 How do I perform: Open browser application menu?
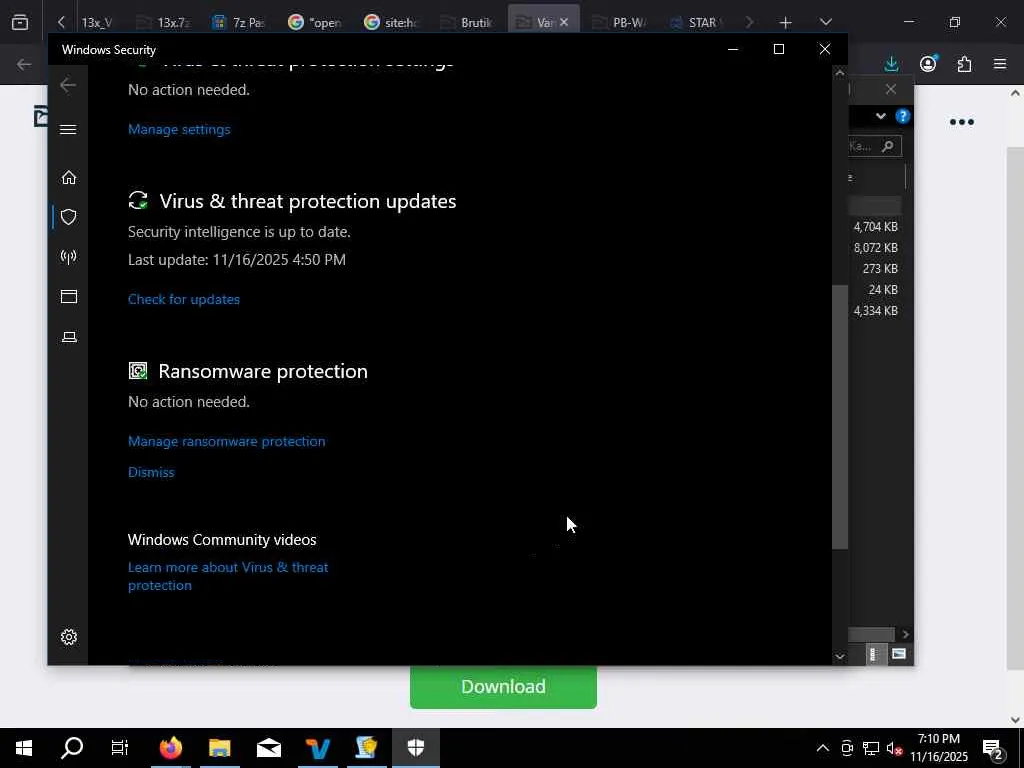(x=1000, y=64)
